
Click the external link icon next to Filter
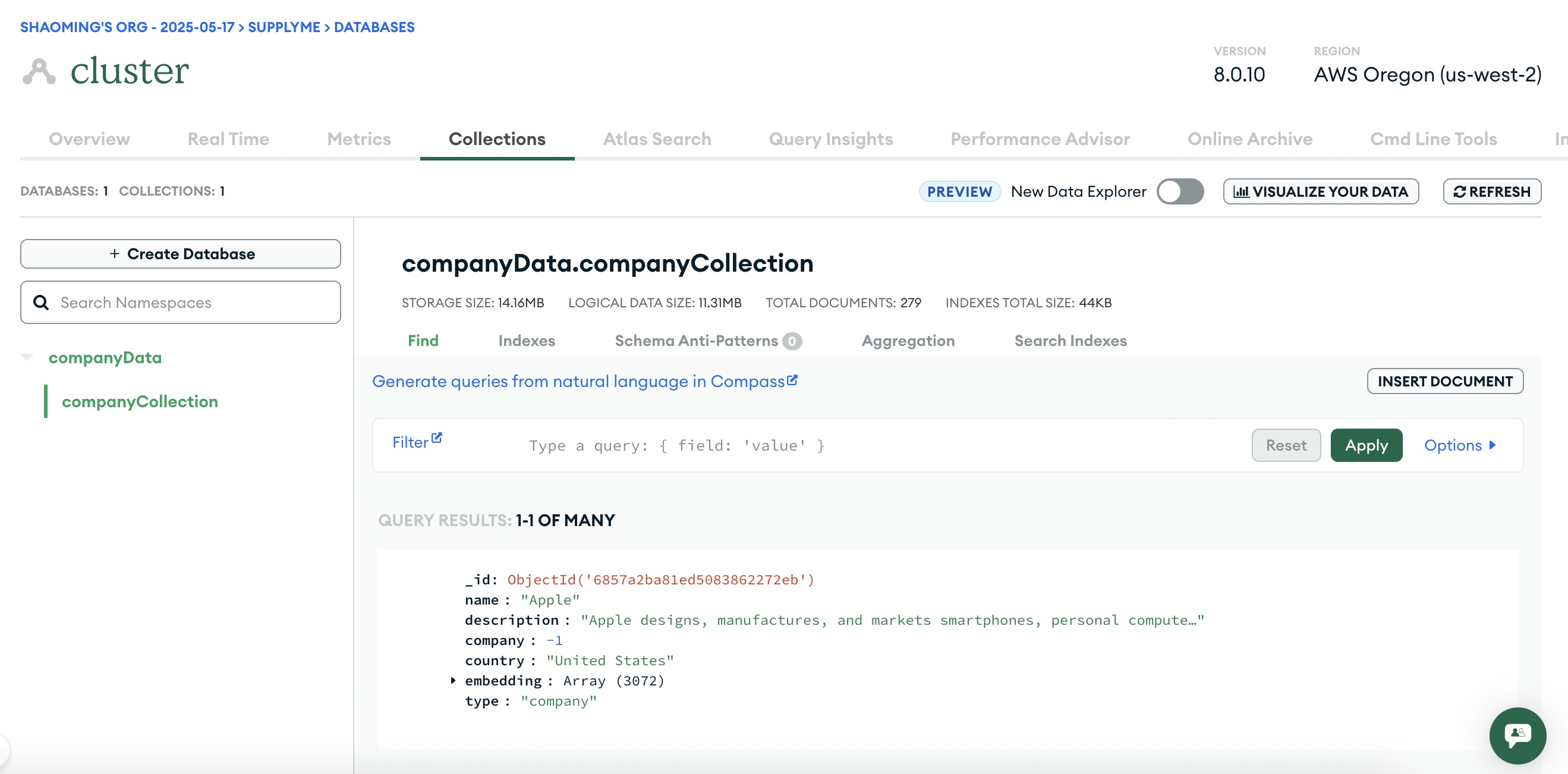[436, 438]
